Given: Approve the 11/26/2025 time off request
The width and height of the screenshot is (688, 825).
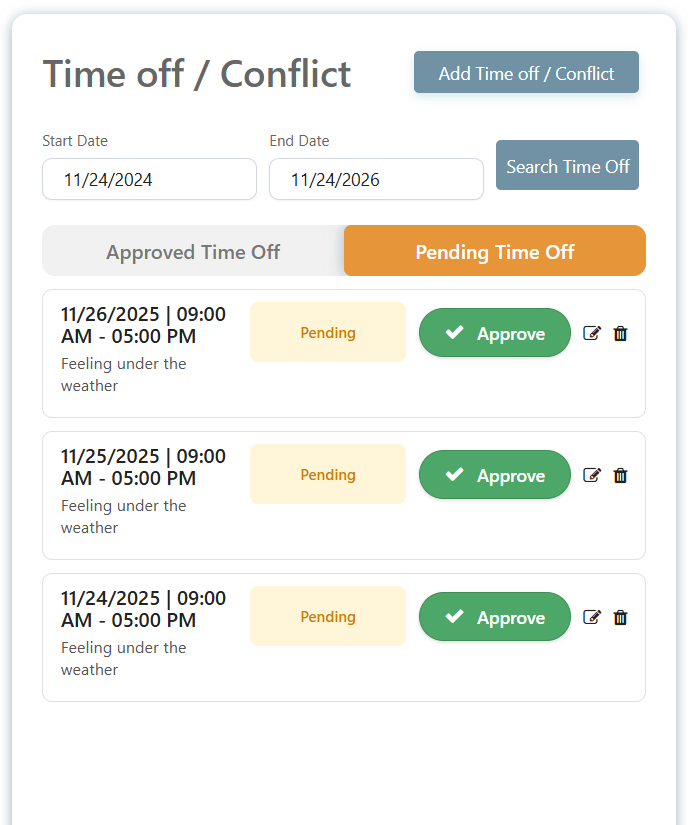Looking at the screenshot, I should pos(495,333).
